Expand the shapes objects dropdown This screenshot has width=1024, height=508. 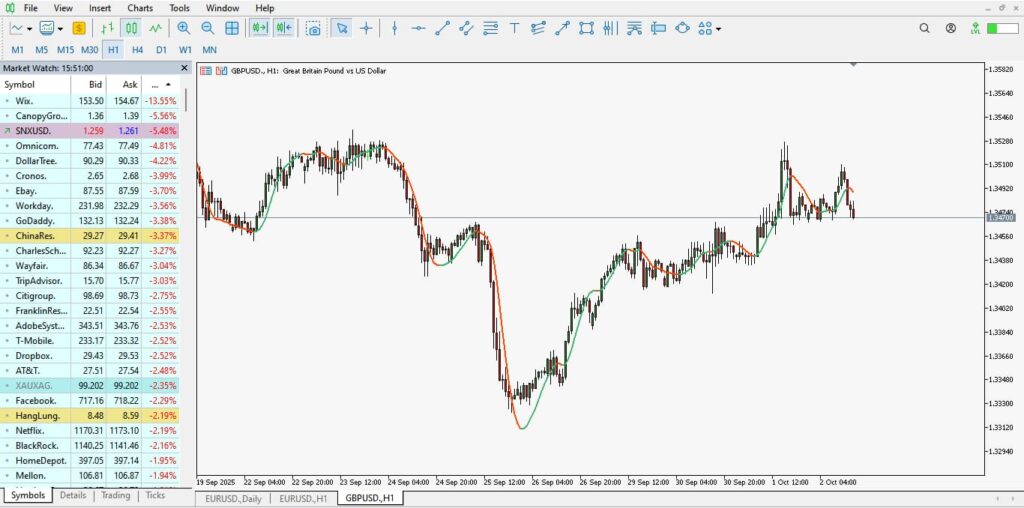point(719,28)
